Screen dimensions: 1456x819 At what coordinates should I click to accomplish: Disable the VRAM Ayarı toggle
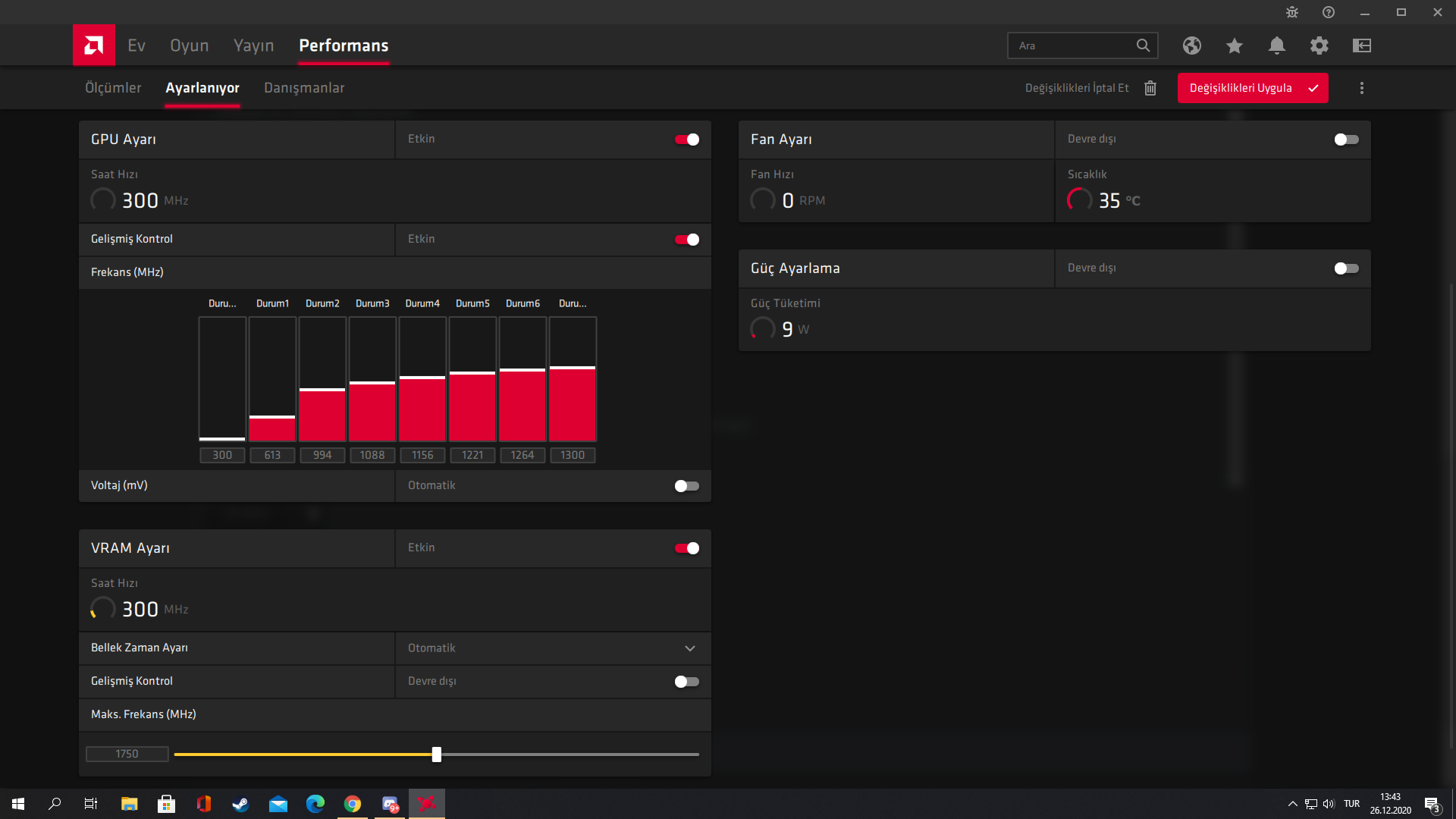[x=687, y=548]
